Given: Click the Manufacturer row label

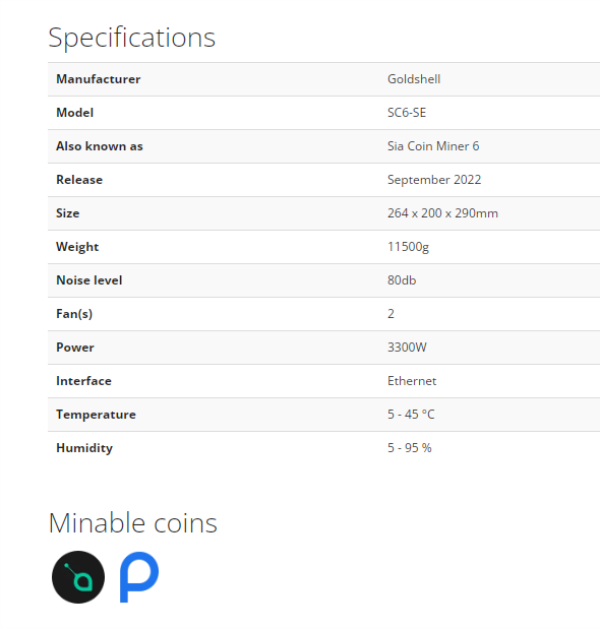Looking at the screenshot, I should [x=98, y=79].
